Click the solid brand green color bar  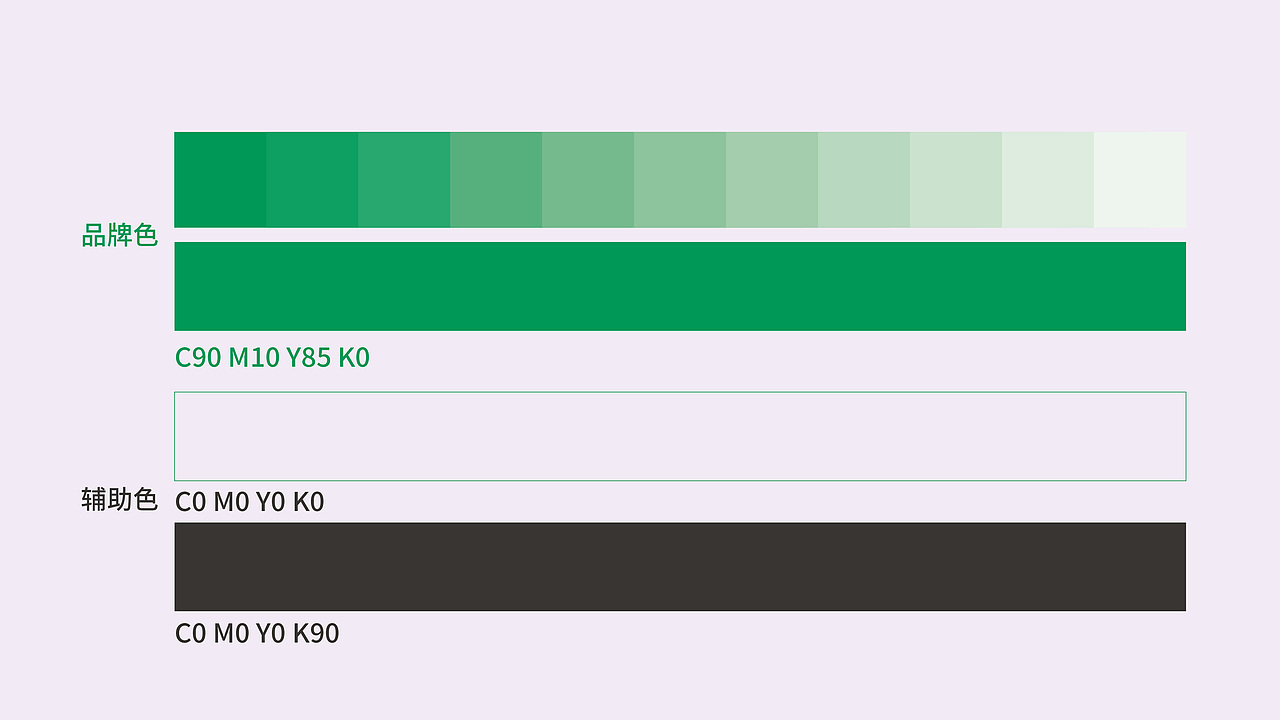(x=680, y=286)
